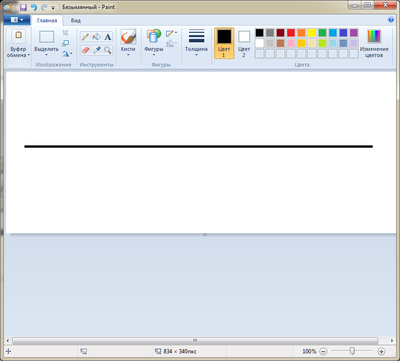Select the Color picker eyedropper

(x=97, y=50)
